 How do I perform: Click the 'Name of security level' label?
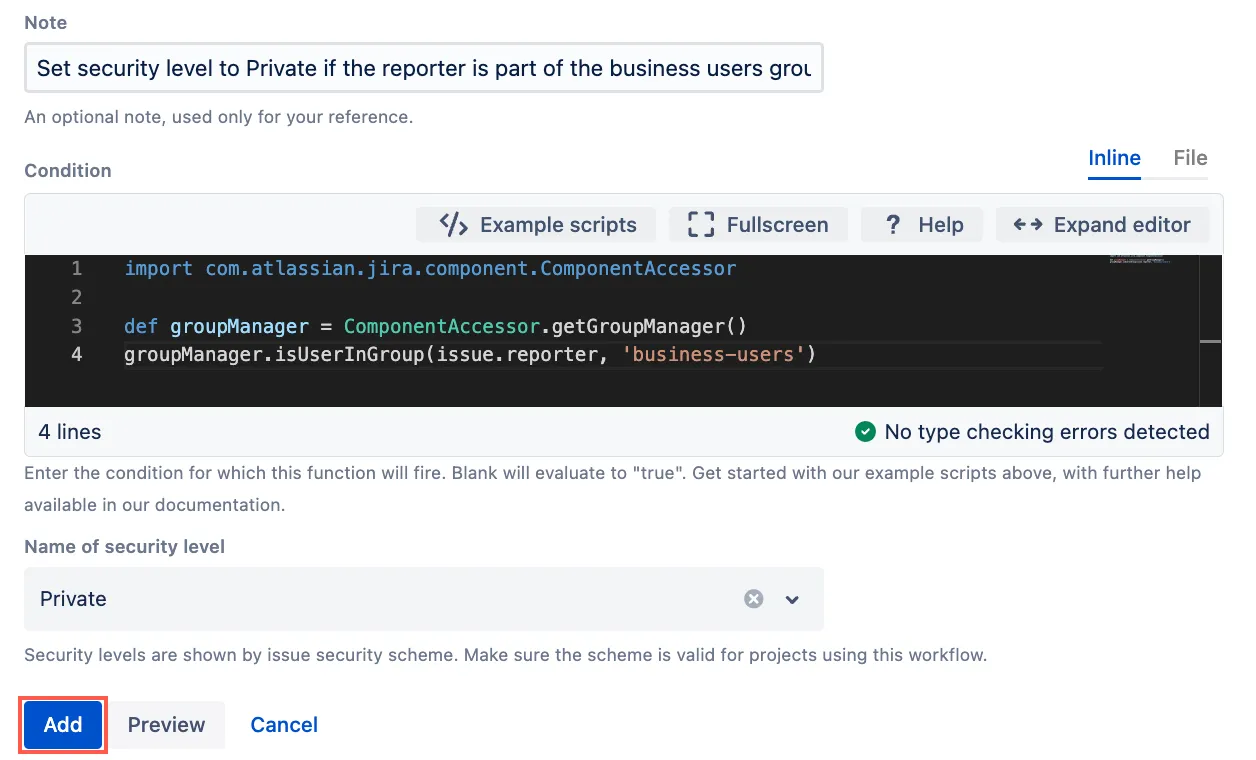pos(125,547)
